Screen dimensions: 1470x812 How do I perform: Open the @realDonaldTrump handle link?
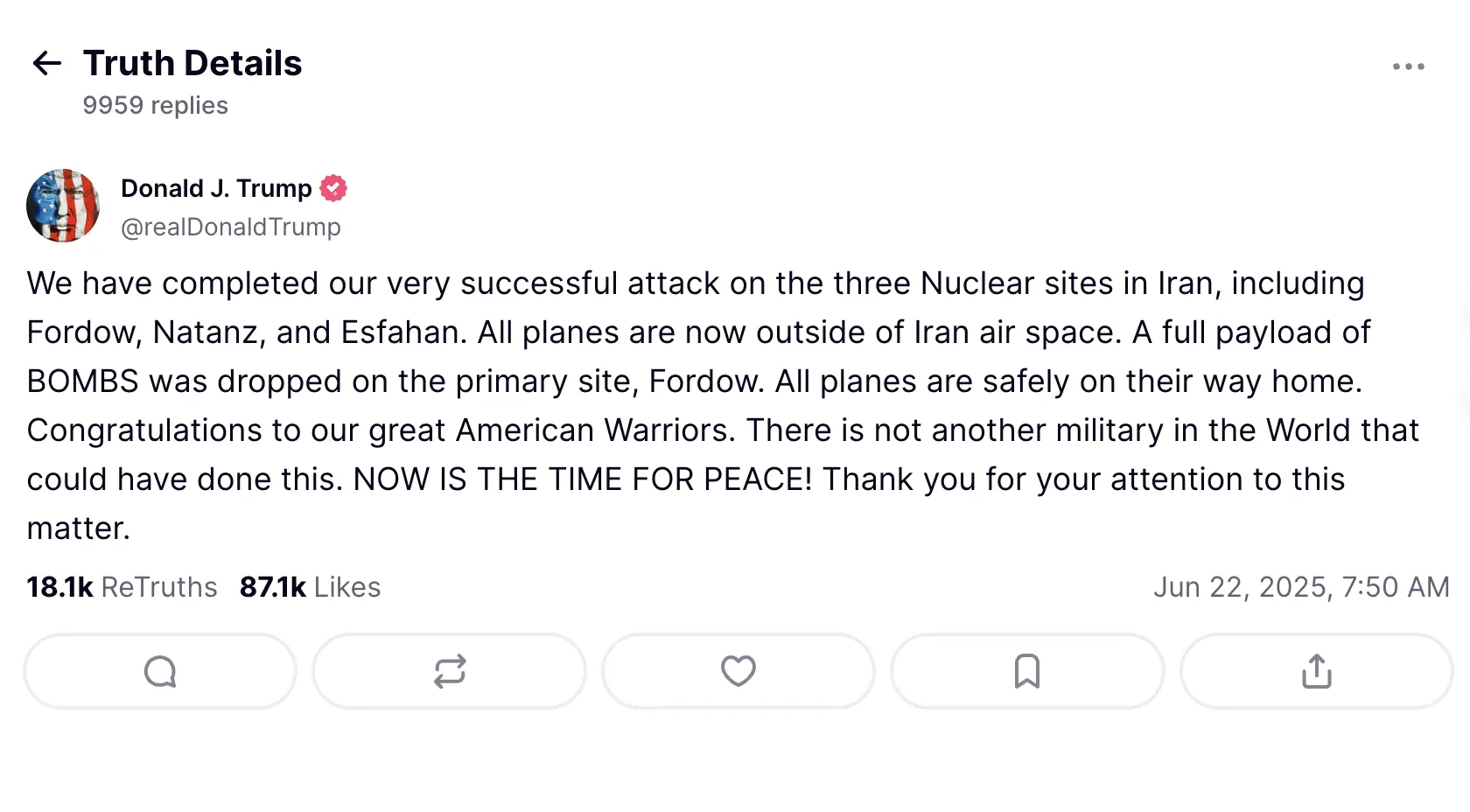(x=231, y=227)
